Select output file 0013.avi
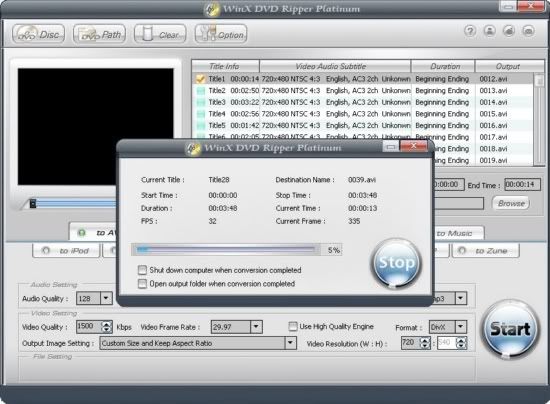Viewport: 550px width, 404px height. pos(493,91)
